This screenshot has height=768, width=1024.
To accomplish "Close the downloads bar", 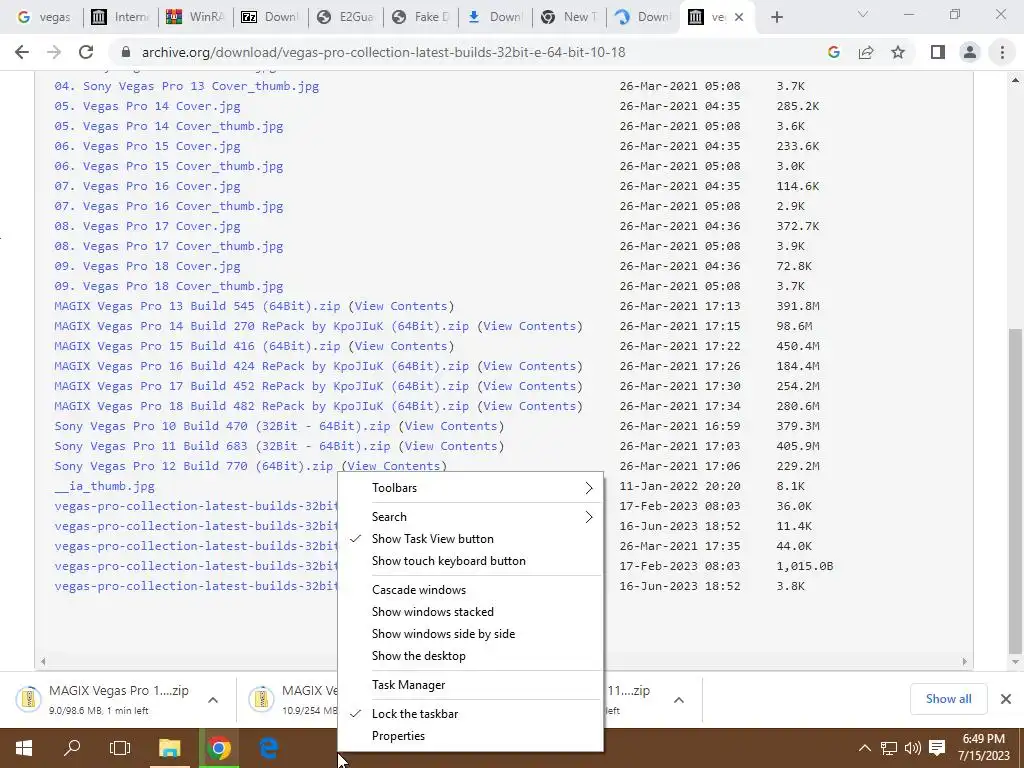I will tap(1006, 699).
